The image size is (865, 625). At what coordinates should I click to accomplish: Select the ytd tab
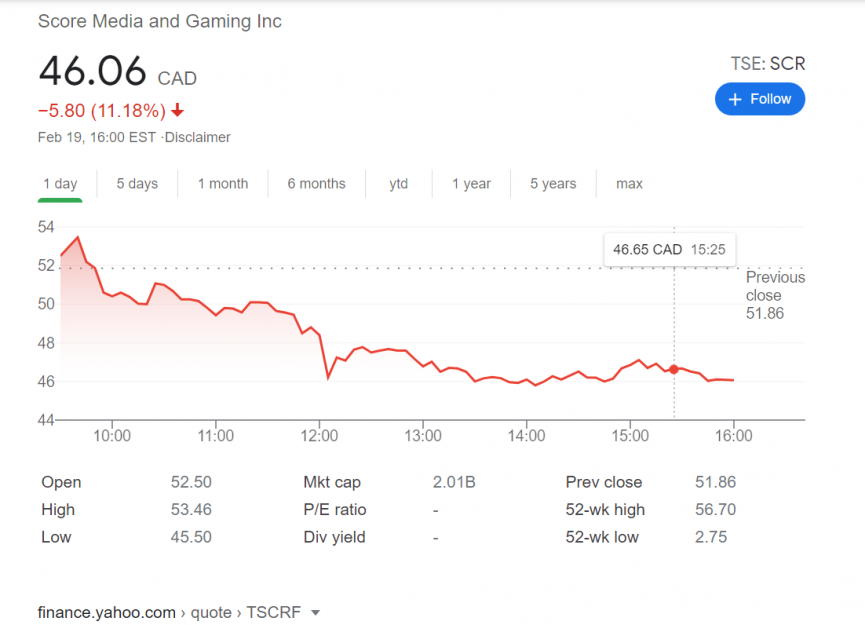398,184
